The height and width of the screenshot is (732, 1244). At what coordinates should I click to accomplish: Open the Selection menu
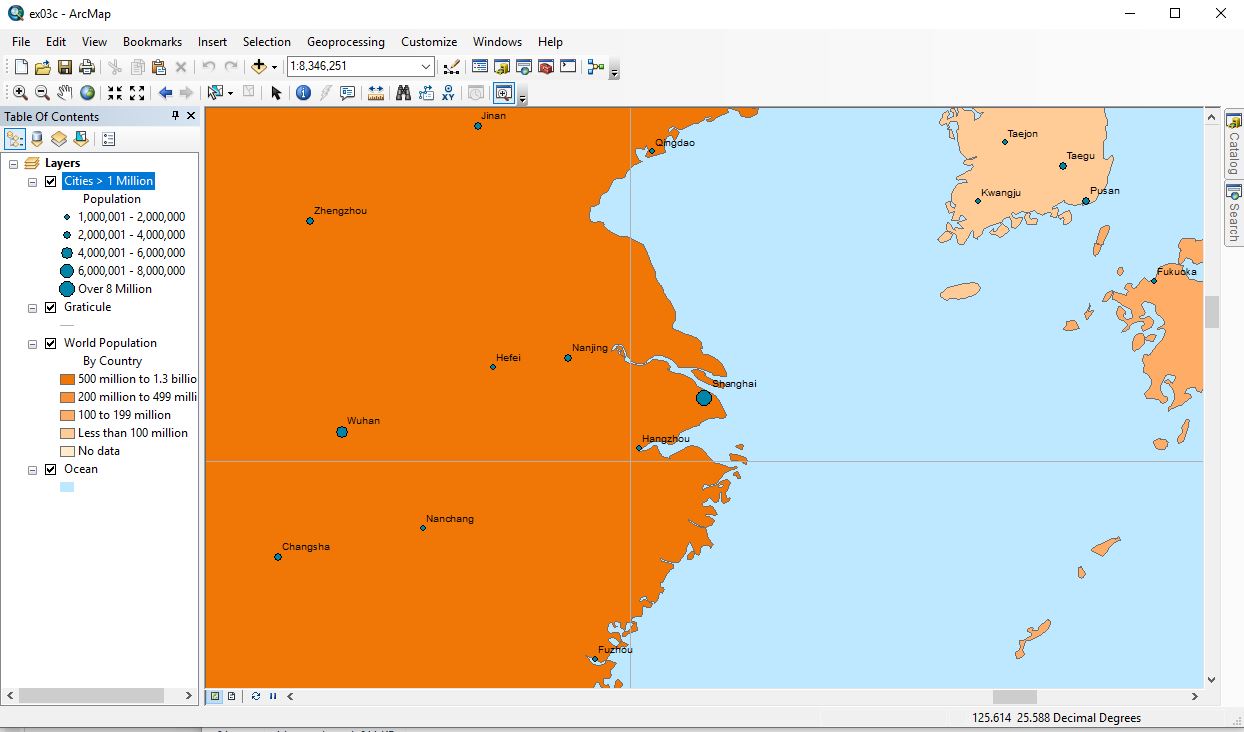[x=267, y=42]
